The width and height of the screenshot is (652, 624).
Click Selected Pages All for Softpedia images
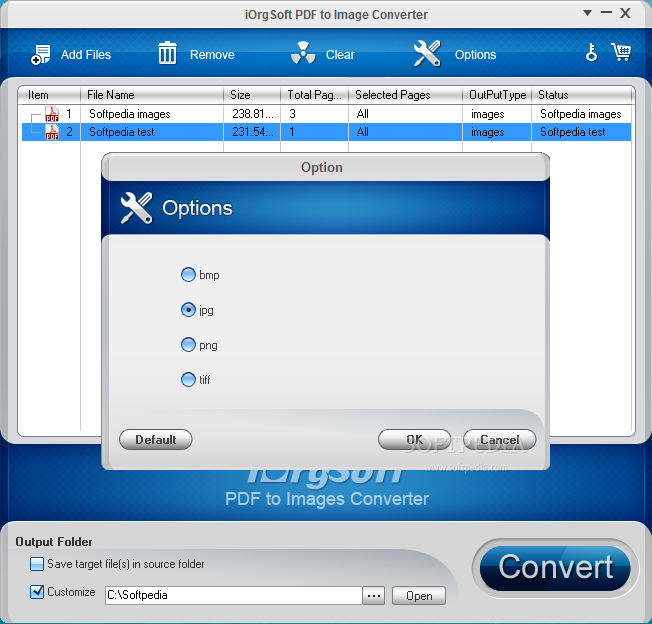point(363,114)
